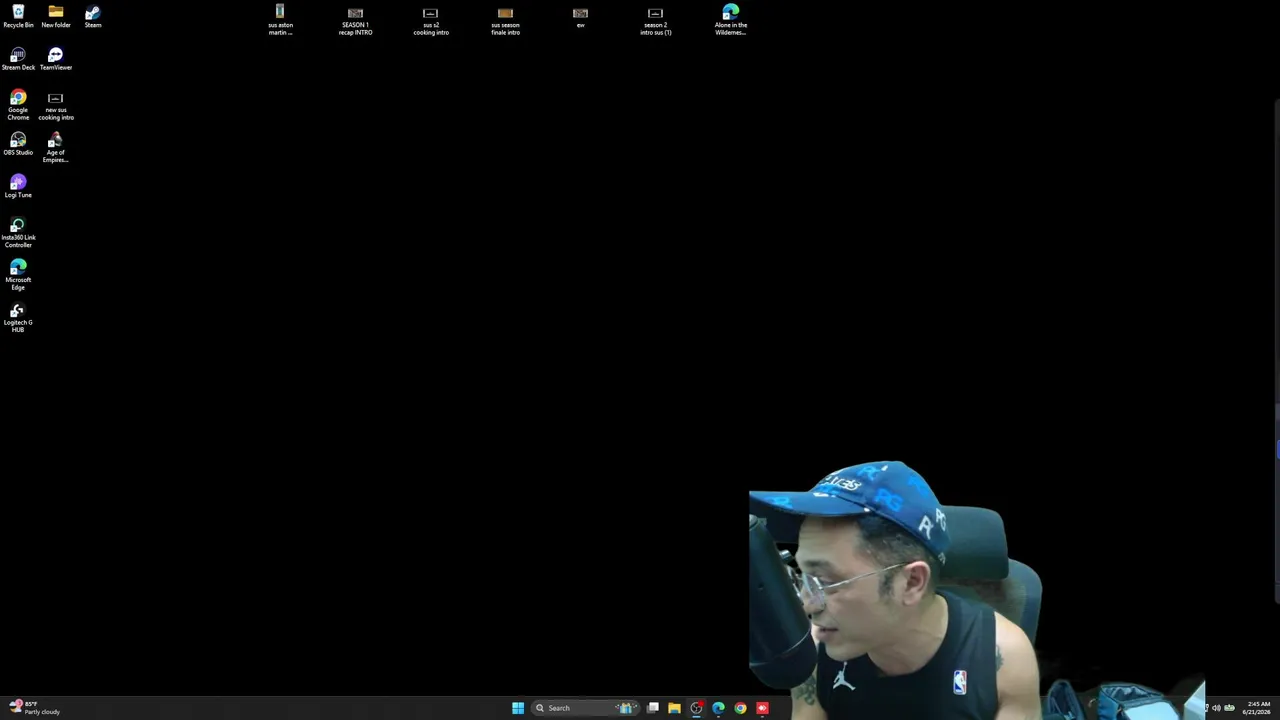Select the Steam desktop shortcut
The width and height of the screenshot is (1280, 720).
93,17
